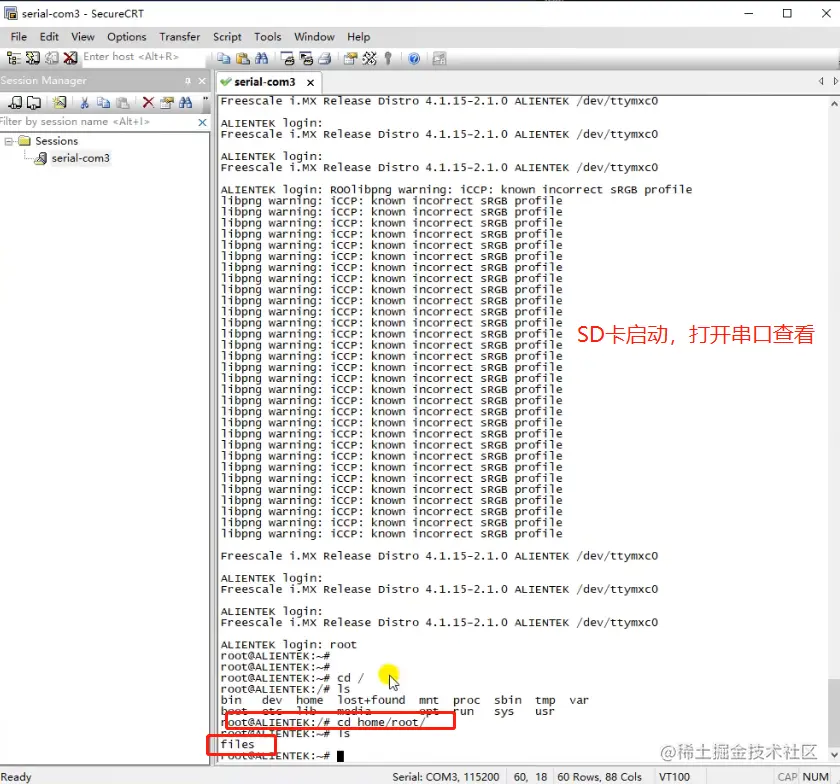Click the grayed SecureFX toolbar icon
Viewport: 840px width, 784px height.
(439, 58)
